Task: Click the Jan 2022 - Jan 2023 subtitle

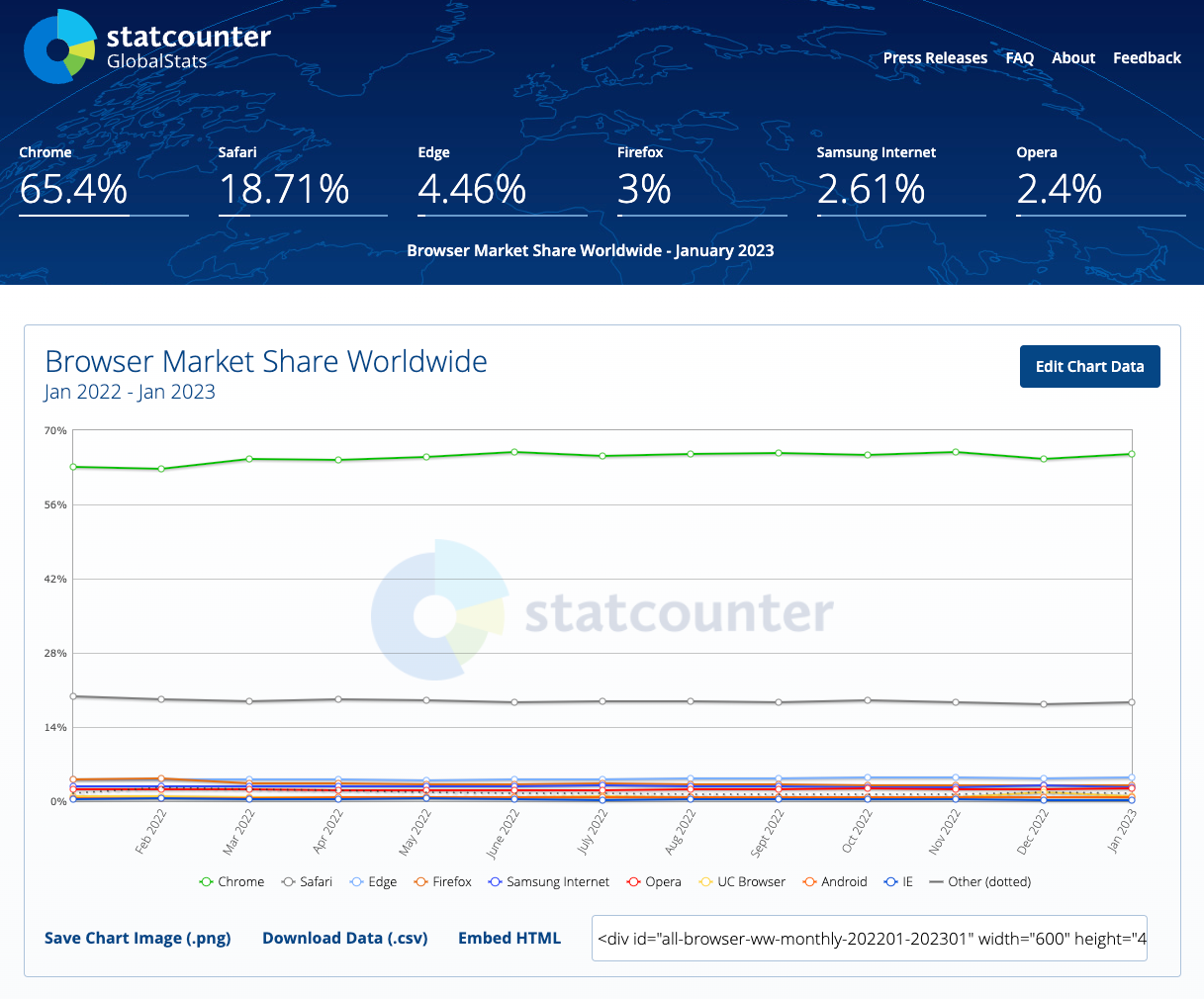Action: (130, 392)
